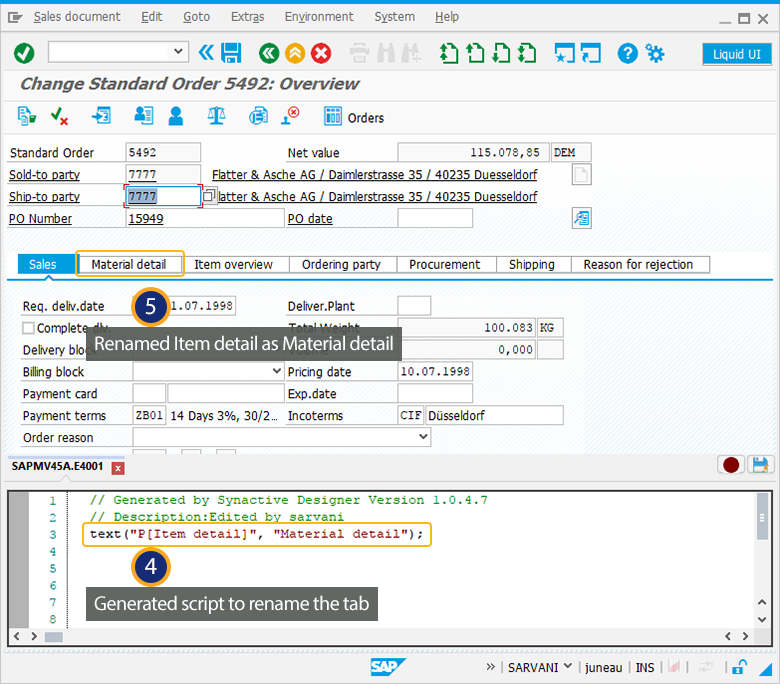Switch to the Item overview tab
The width and height of the screenshot is (780, 684).
tap(233, 264)
